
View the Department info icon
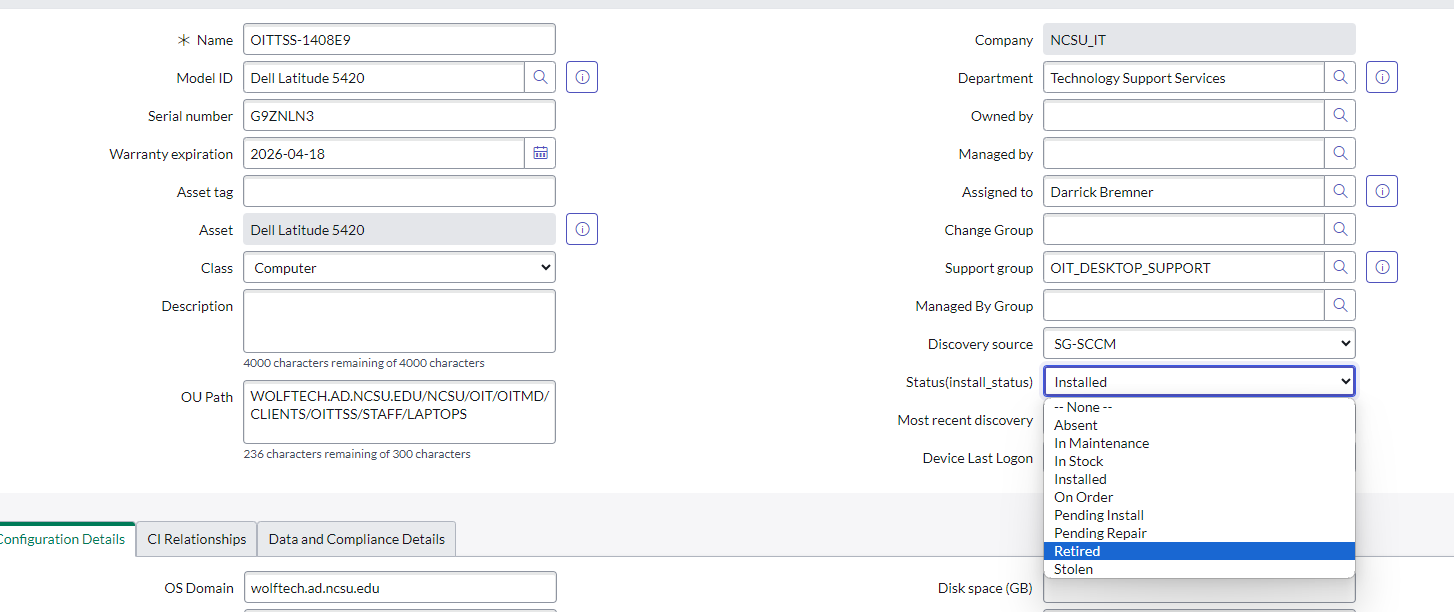[x=1381, y=77]
